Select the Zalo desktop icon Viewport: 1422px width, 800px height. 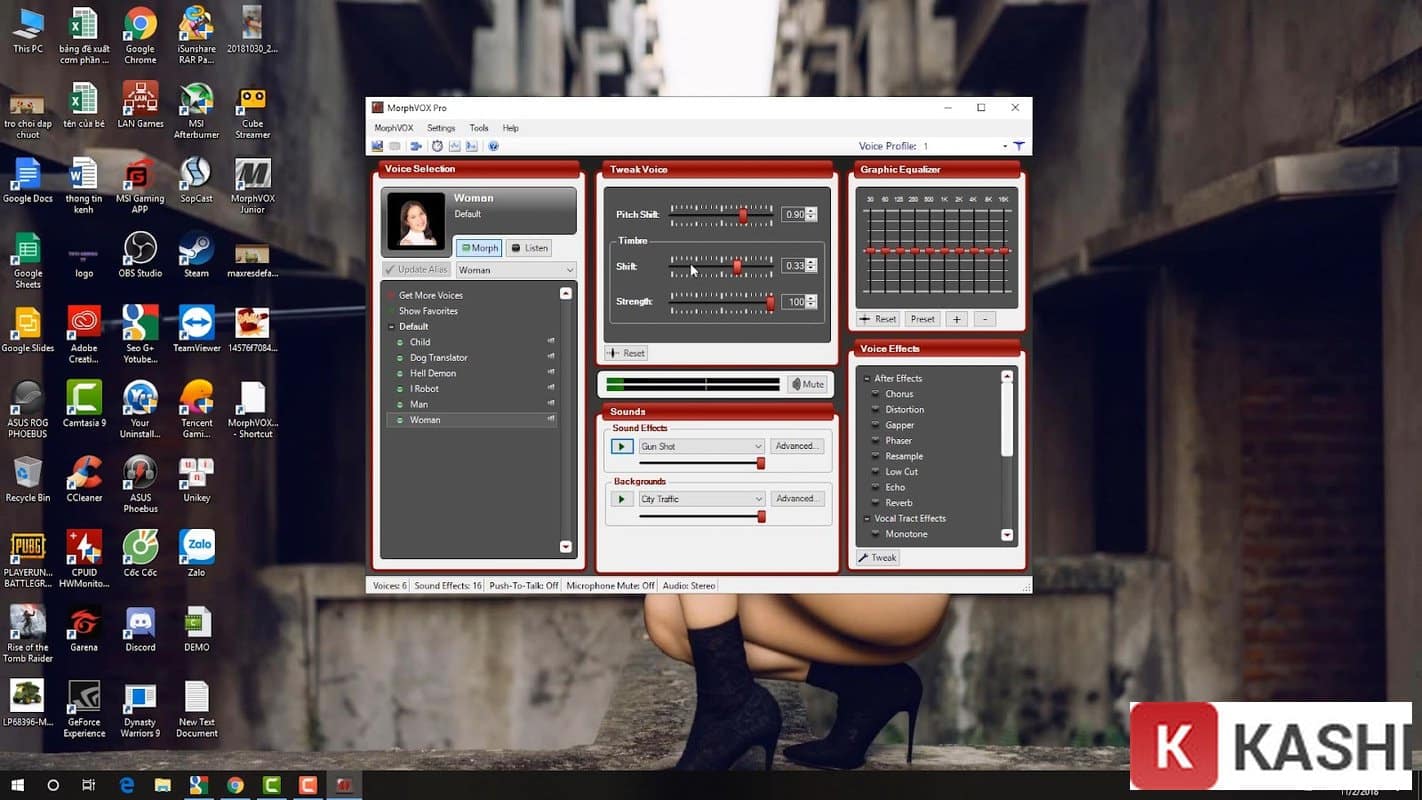tap(196, 554)
